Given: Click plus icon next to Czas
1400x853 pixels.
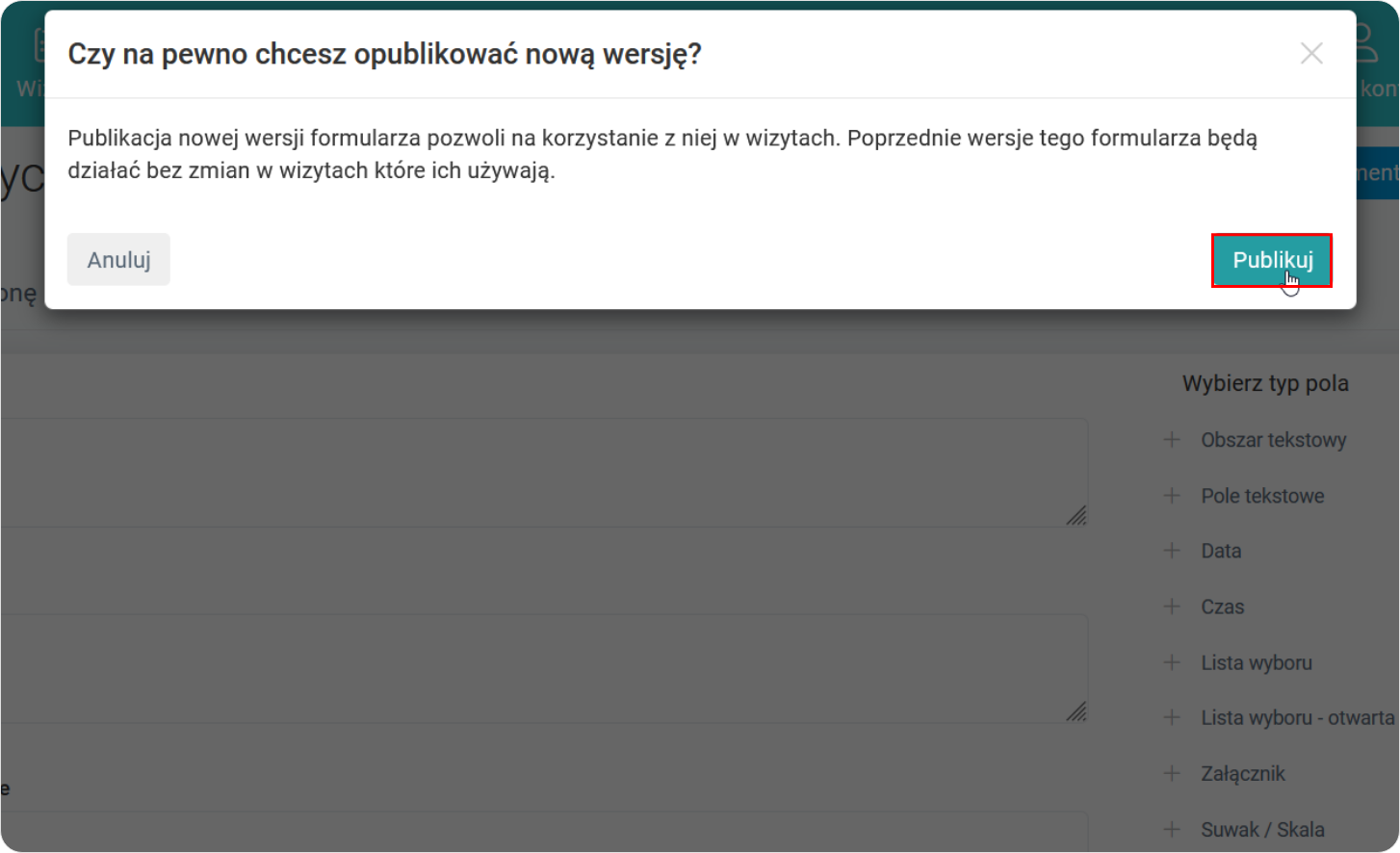Looking at the screenshot, I should tap(1172, 607).
